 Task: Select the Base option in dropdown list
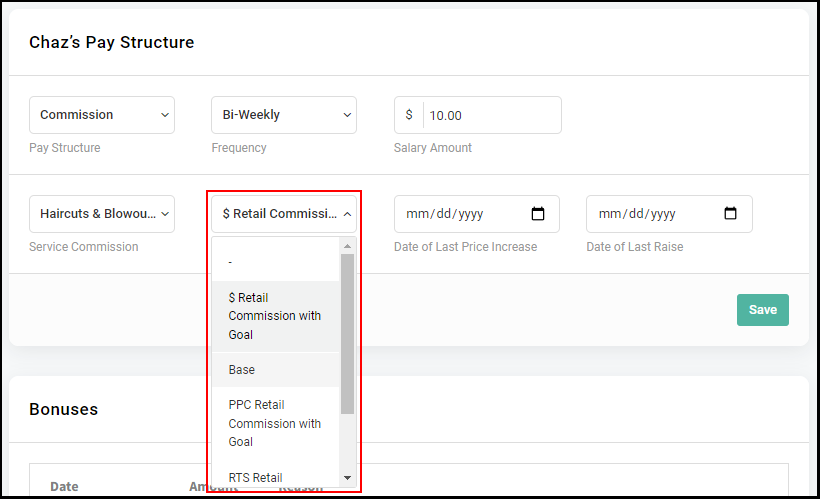276,370
